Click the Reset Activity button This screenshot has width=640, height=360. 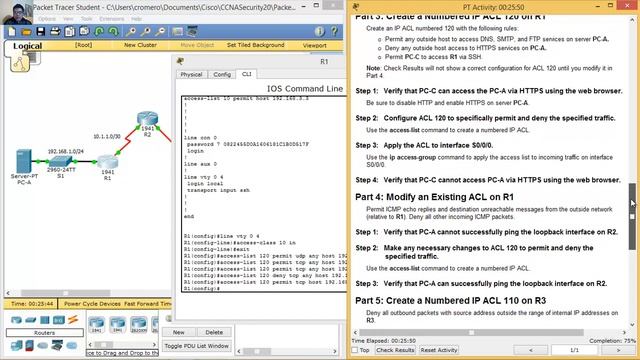click(439, 350)
